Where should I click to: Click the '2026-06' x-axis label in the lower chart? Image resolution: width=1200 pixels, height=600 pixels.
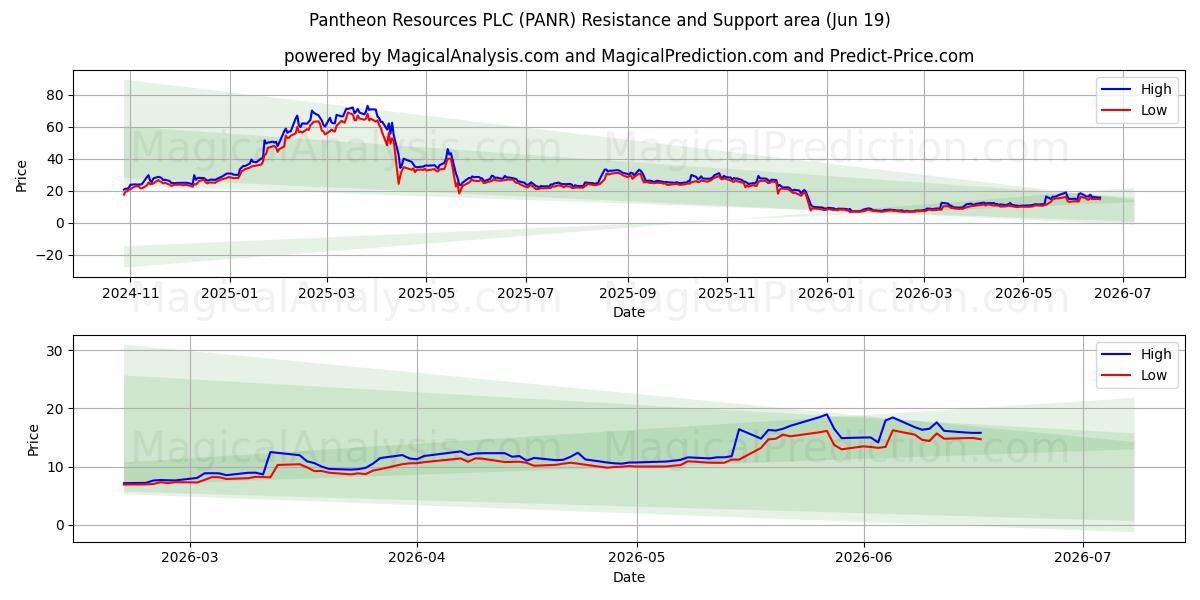(864, 558)
